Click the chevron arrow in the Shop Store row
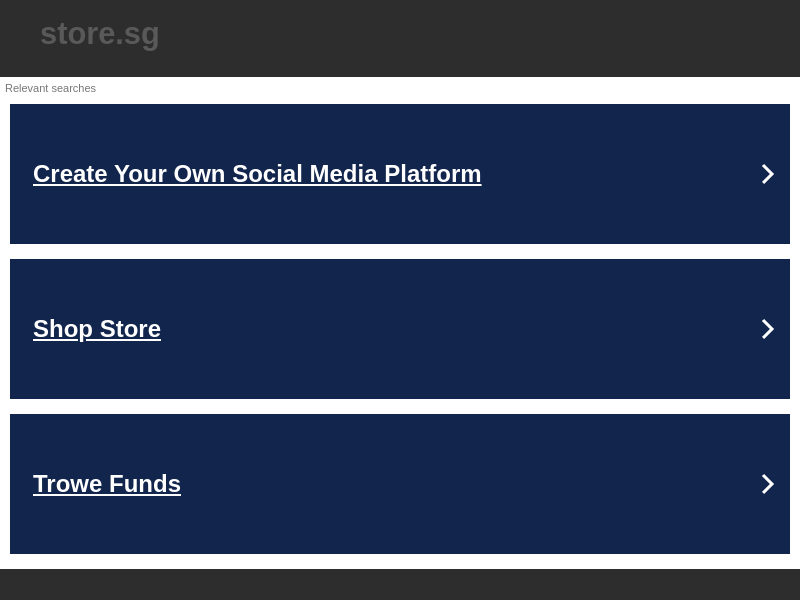 coord(767,329)
